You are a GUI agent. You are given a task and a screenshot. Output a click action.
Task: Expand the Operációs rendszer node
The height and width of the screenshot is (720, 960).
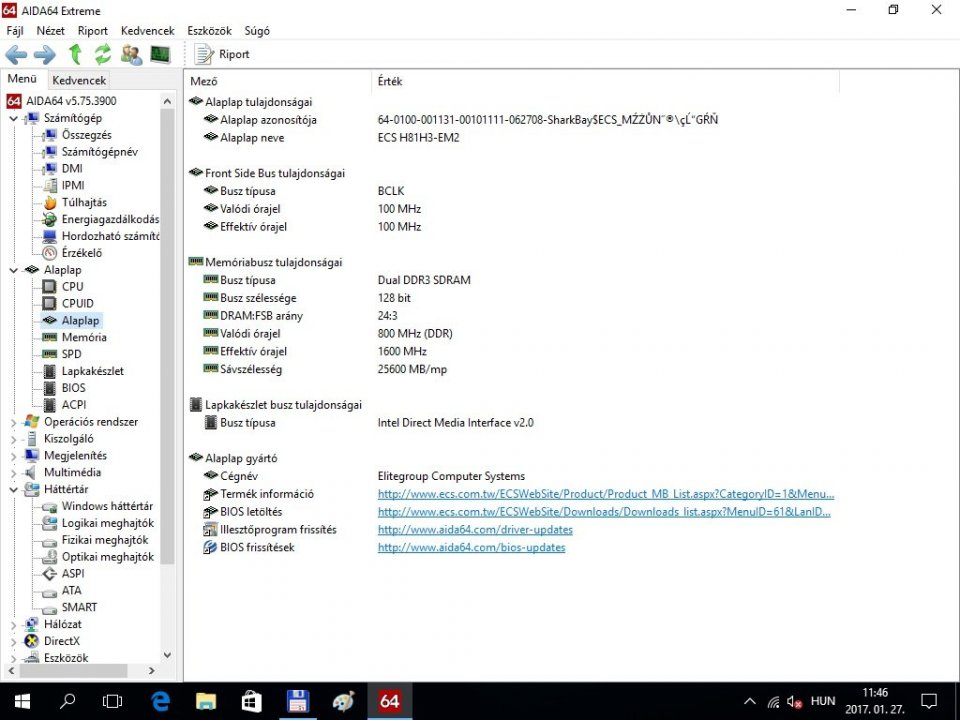coord(13,422)
